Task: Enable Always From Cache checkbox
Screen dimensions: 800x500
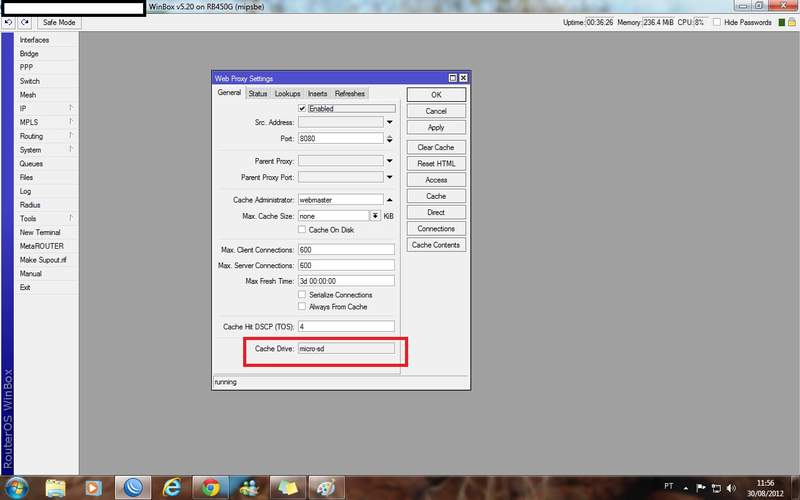Action: pyautogui.click(x=302, y=306)
